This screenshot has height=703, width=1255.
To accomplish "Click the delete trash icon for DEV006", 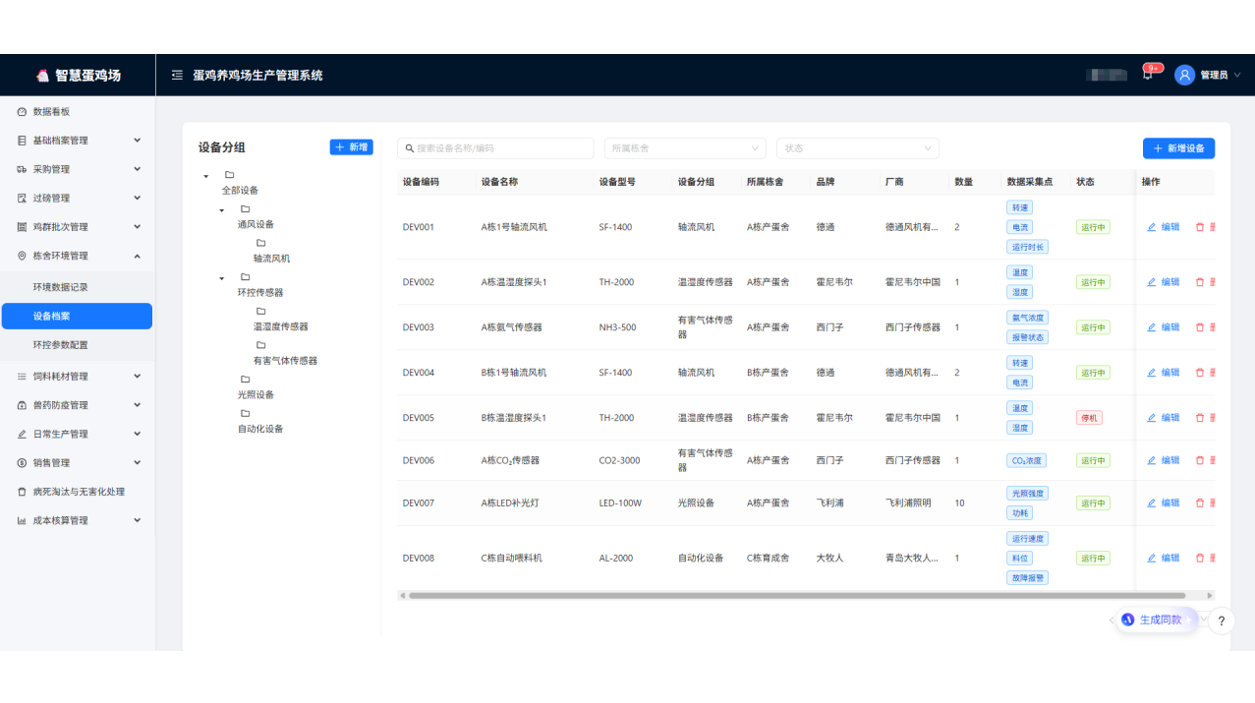I will coord(1200,460).
